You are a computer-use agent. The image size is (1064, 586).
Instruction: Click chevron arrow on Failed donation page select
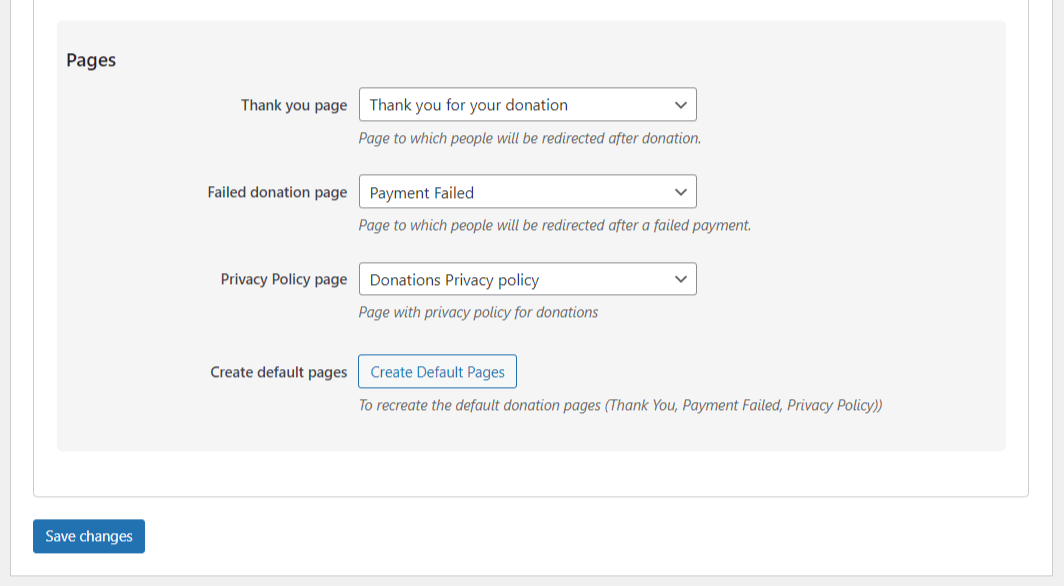pos(680,192)
